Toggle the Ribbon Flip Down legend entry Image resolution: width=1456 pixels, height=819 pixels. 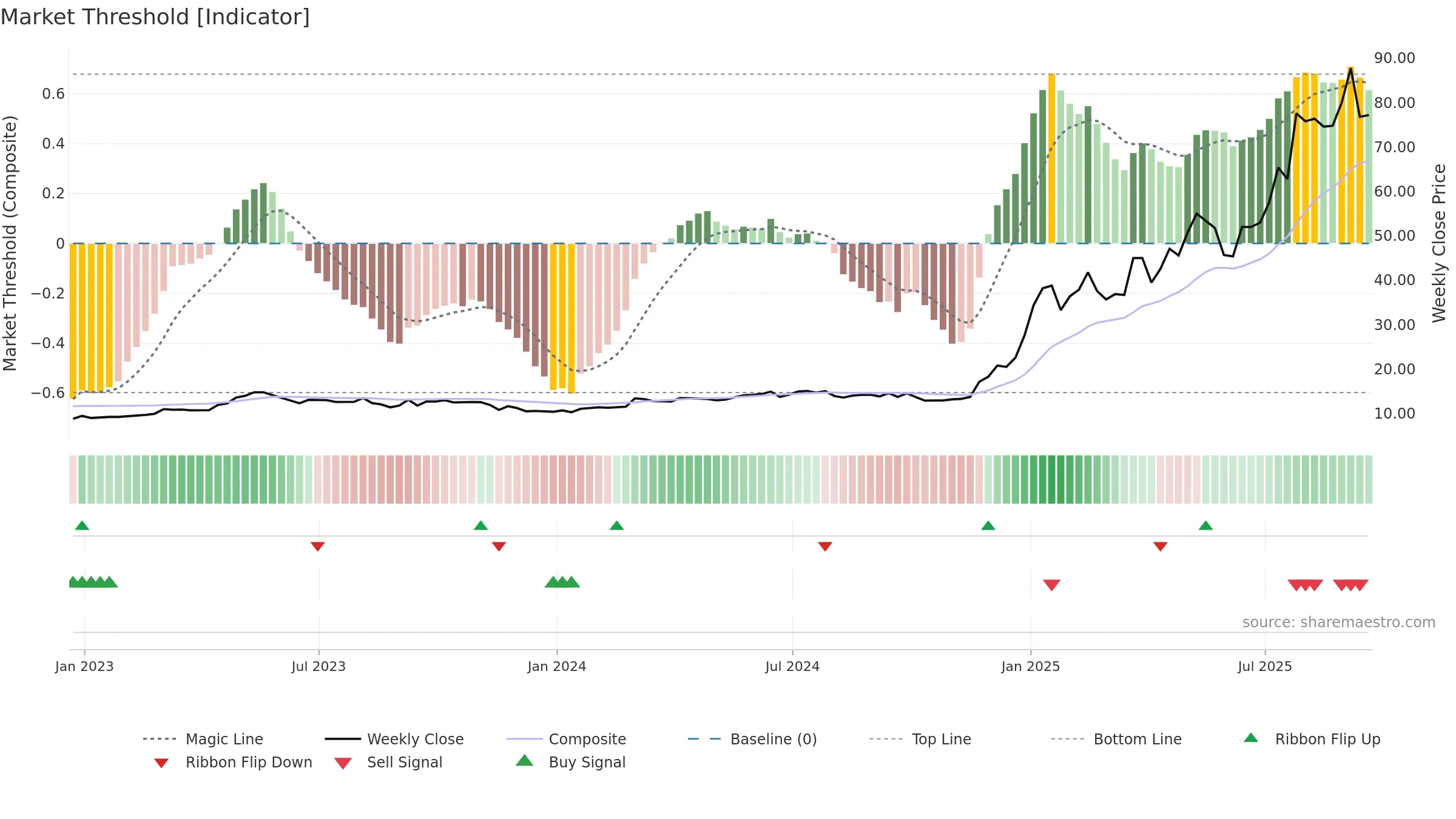pyautogui.click(x=233, y=762)
